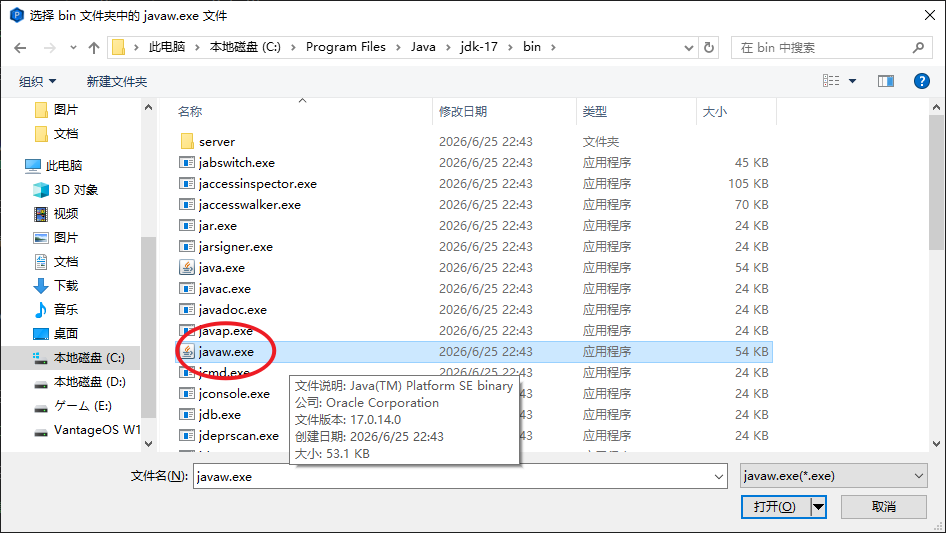Sort files by 修改日期 column
This screenshot has height=533, width=946.
(x=463, y=112)
